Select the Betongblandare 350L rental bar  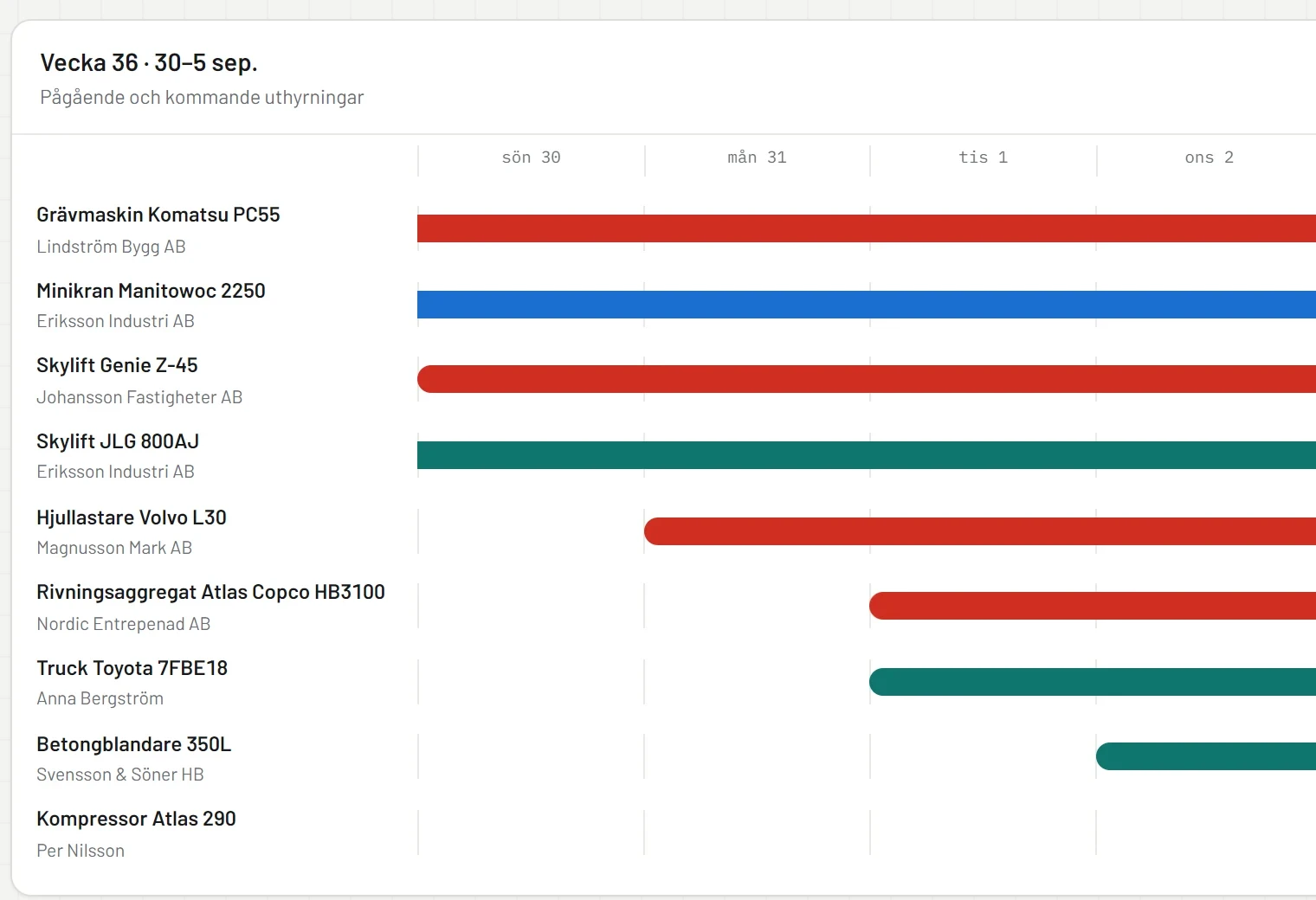click(1206, 756)
